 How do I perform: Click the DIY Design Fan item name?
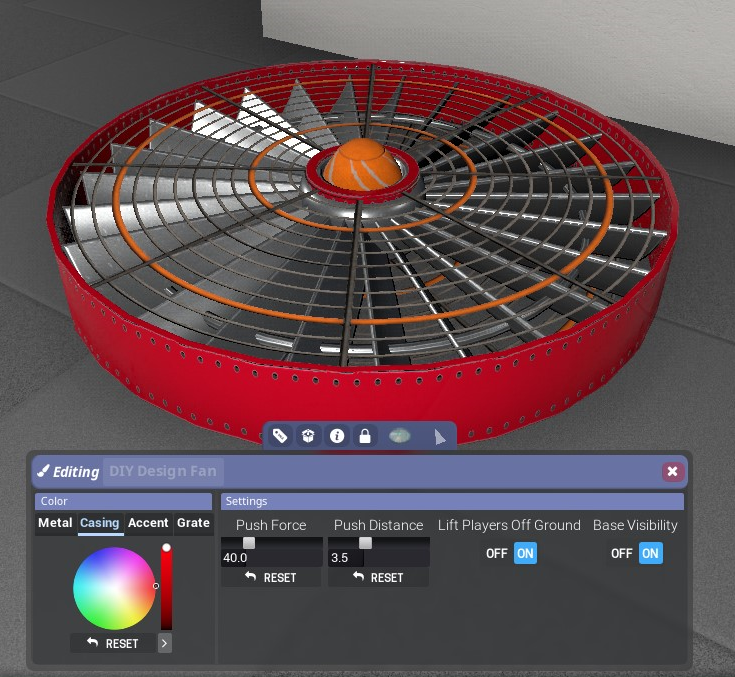pos(163,471)
